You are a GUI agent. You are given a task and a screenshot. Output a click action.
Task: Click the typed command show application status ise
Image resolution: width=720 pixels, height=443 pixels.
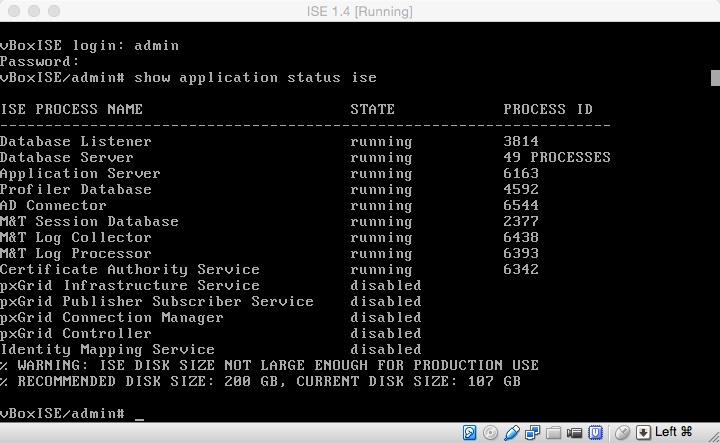(255, 78)
